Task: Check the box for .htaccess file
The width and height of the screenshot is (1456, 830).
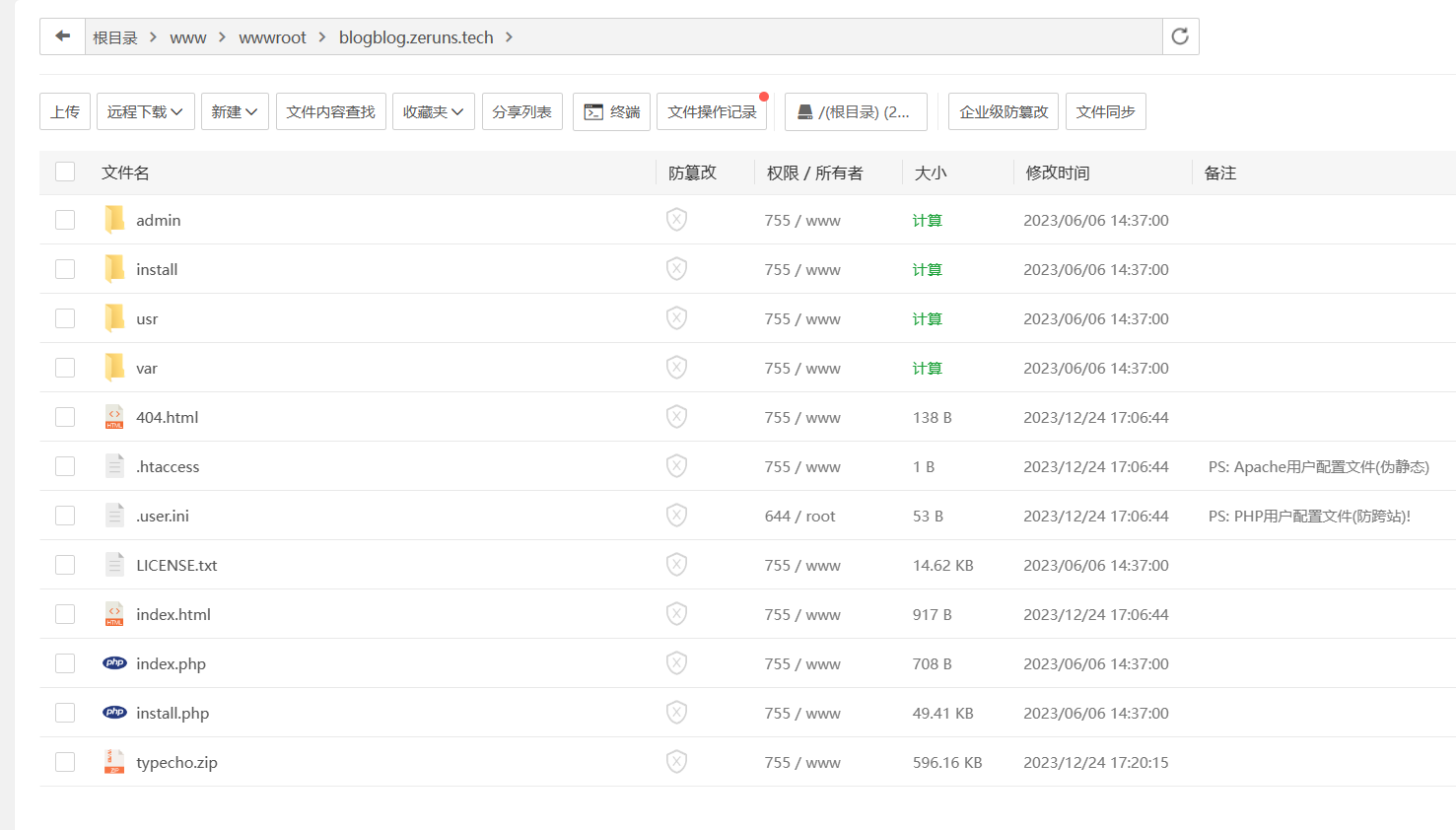Action: (65, 466)
